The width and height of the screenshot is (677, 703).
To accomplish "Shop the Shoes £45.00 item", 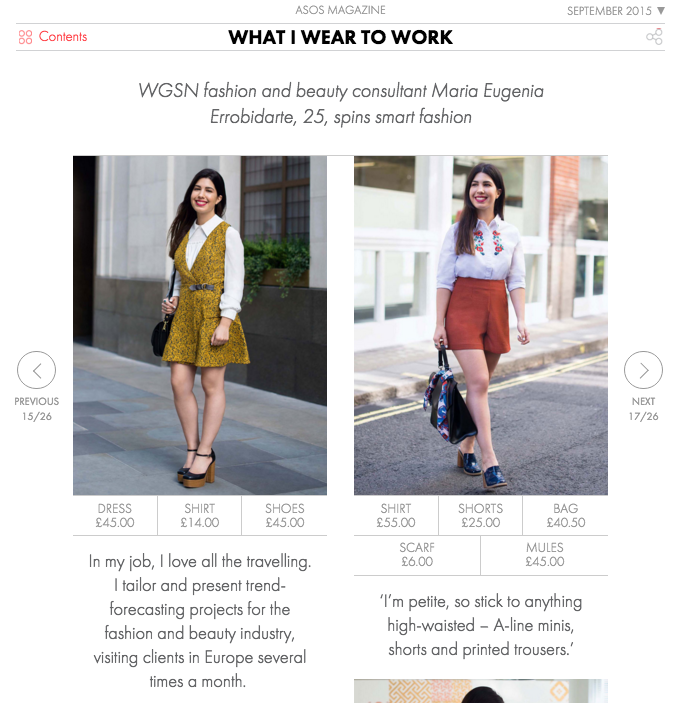I will (285, 515).
